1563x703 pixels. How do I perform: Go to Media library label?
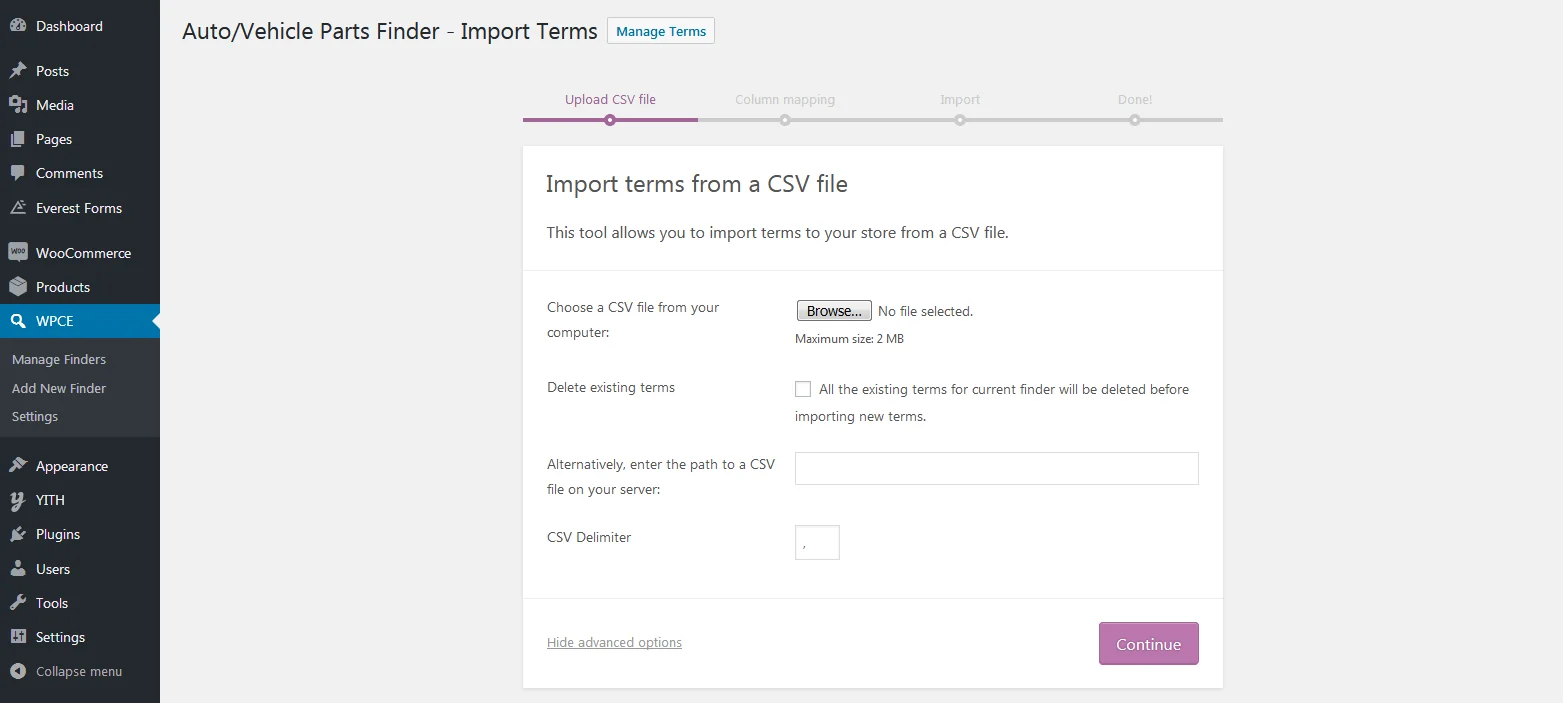[x=55, y=105]
